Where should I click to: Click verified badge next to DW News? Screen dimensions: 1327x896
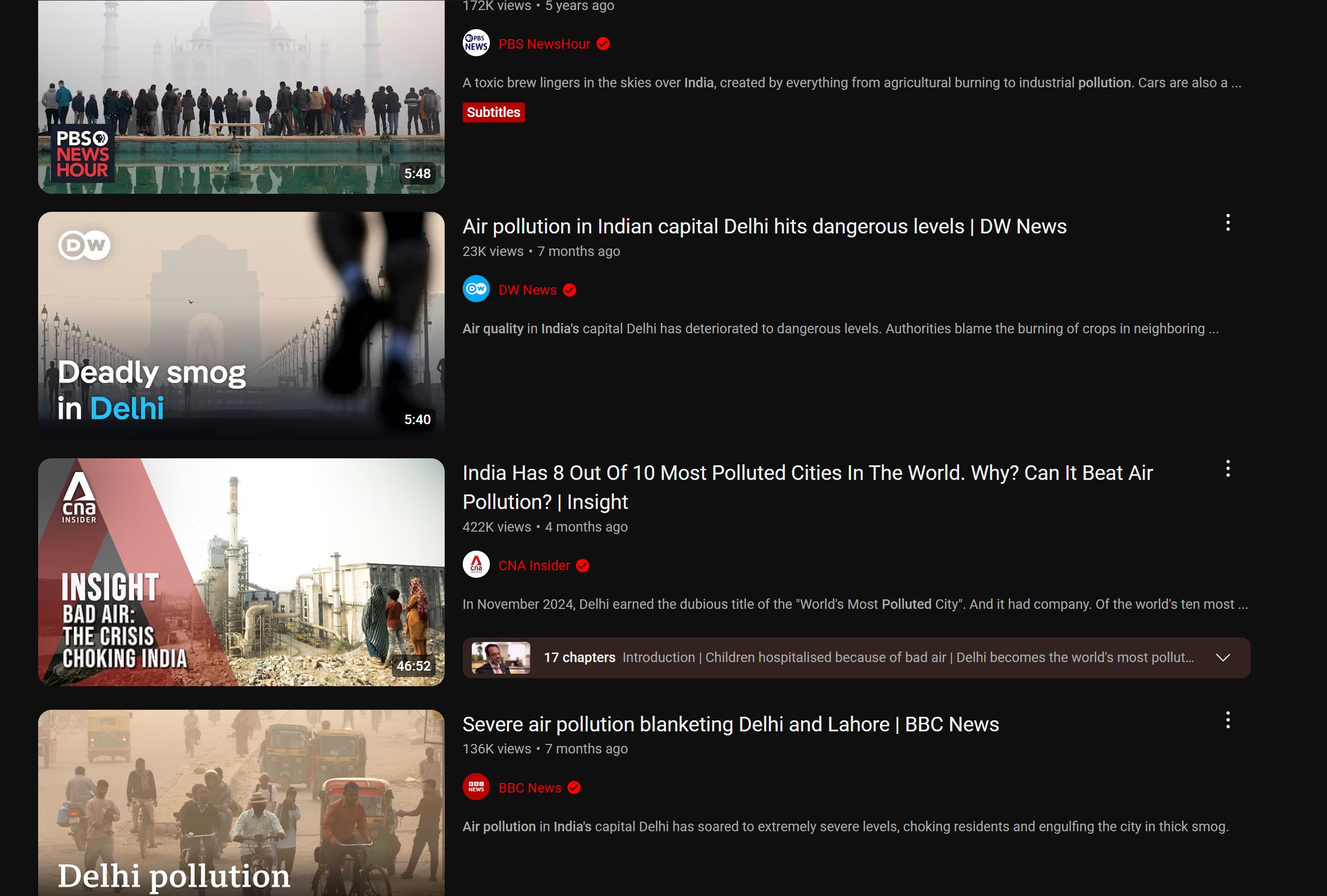click(569, 290)
